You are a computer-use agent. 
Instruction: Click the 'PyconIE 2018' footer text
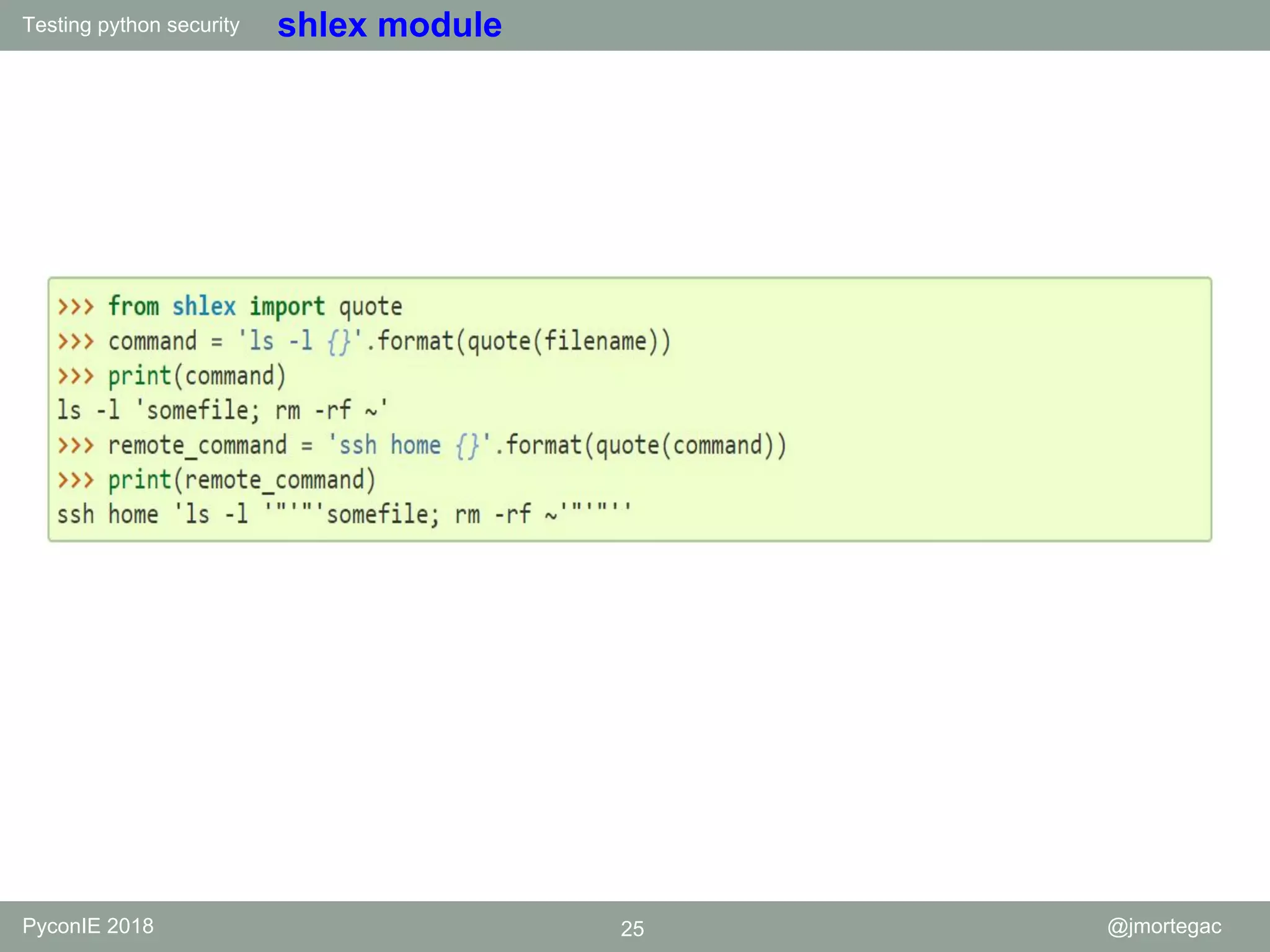(88, 926)
